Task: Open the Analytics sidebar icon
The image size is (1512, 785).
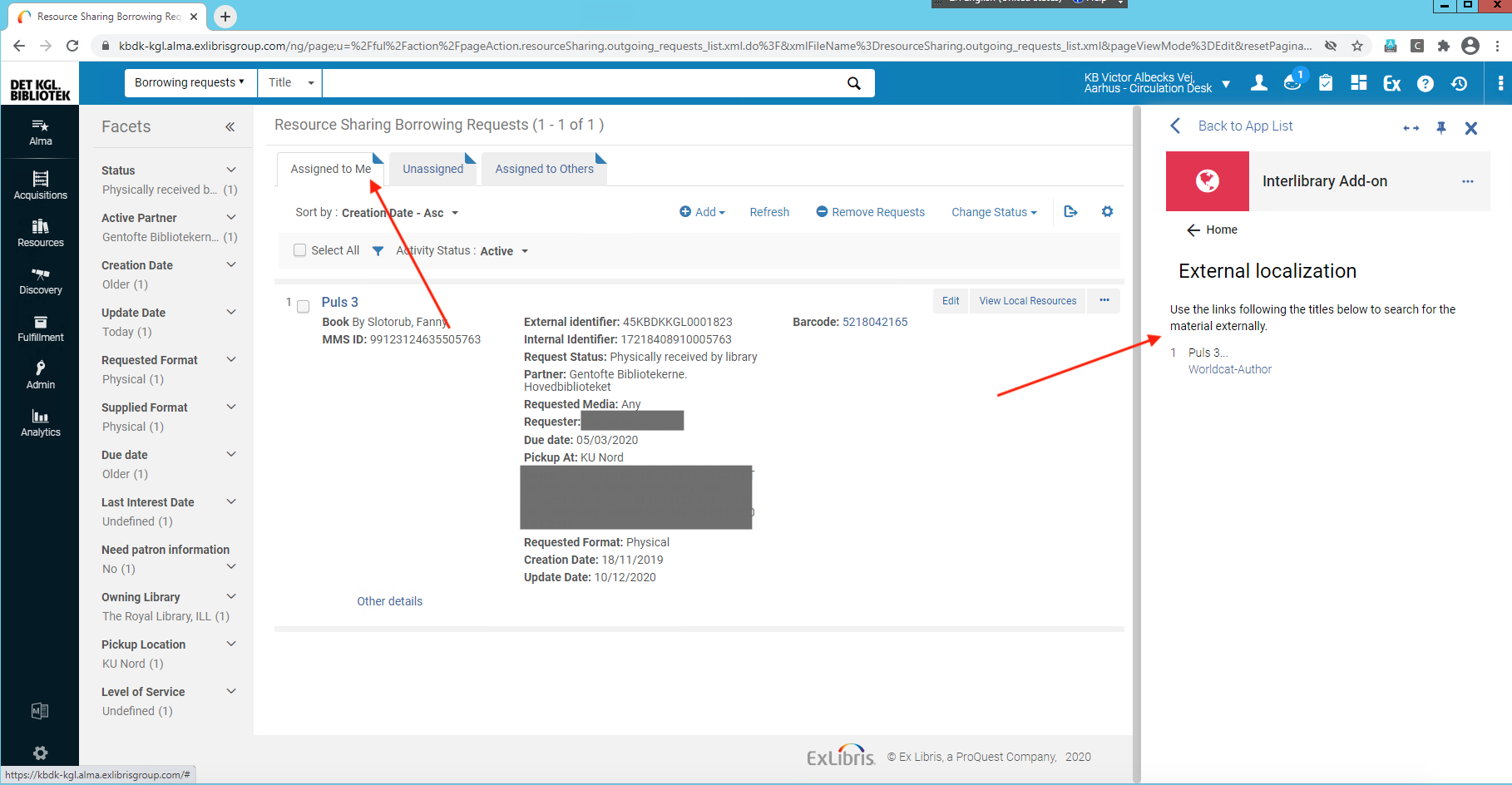Action: point(40,421)
